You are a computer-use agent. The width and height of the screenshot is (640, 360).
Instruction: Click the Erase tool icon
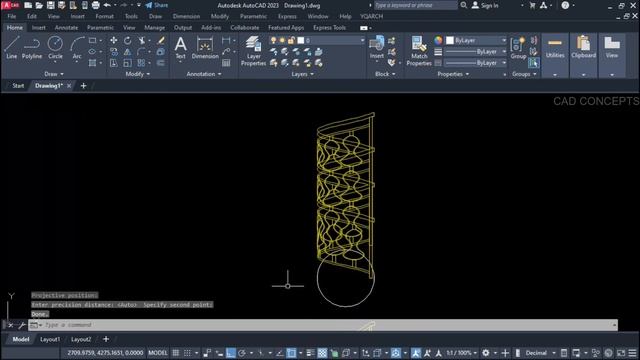[x=161, y=40]
